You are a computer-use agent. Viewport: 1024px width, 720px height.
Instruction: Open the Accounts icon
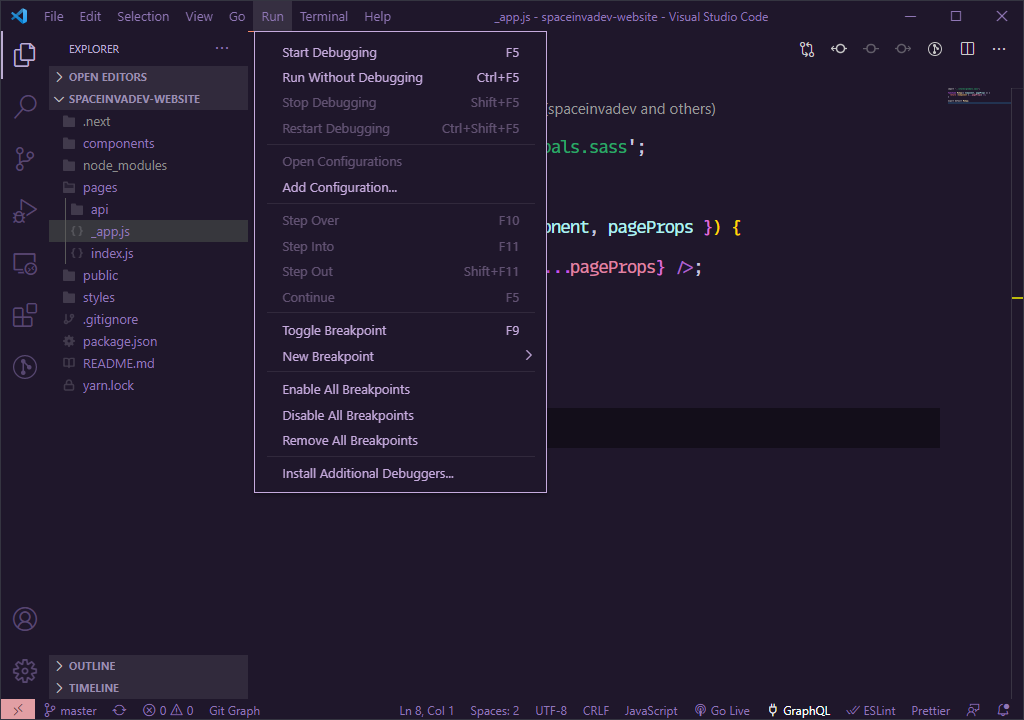pyautogui.click(x=25, y=619)
